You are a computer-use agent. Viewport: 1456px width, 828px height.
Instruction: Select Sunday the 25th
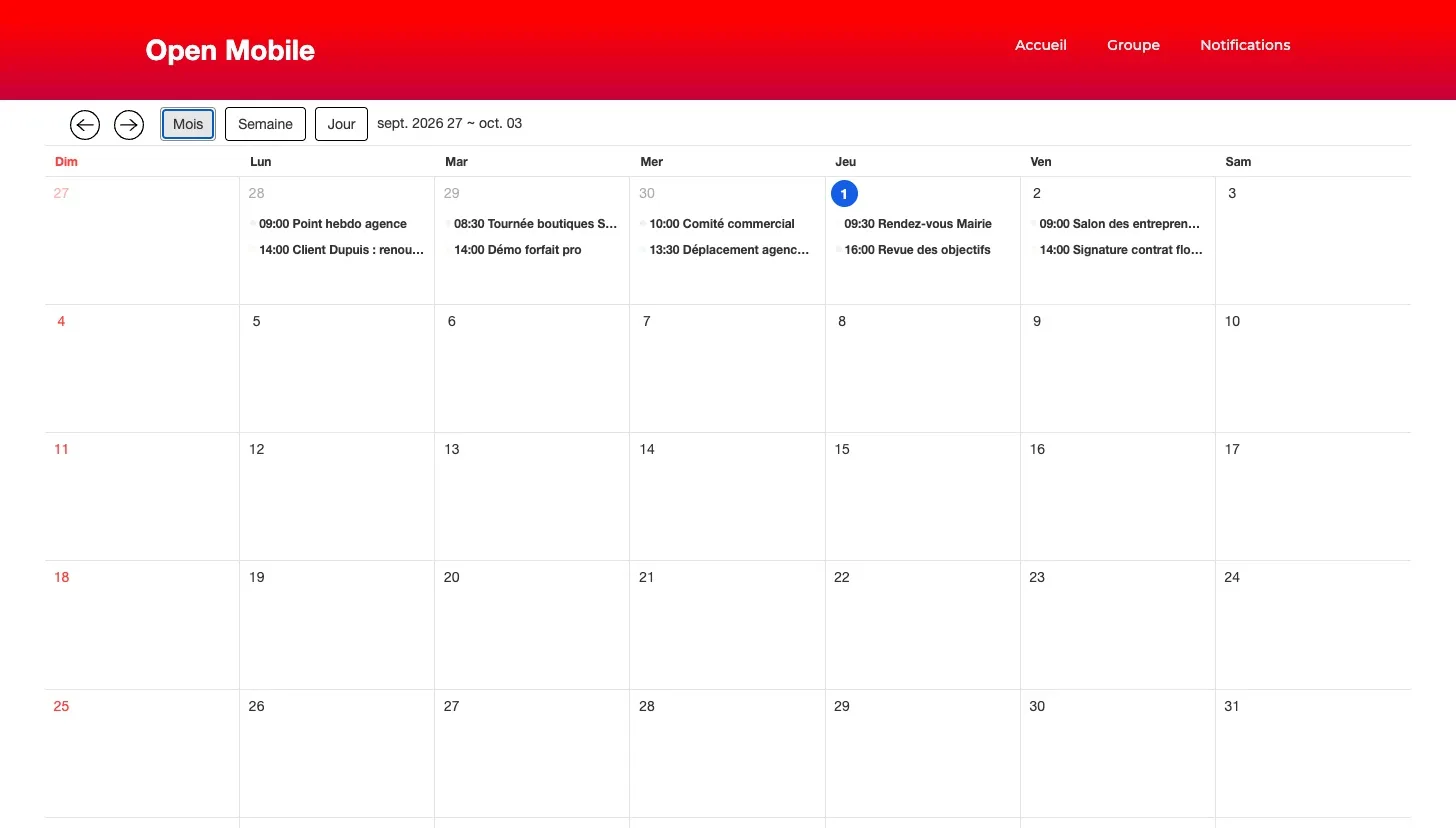pyautogui.click(x=61, y=706)
